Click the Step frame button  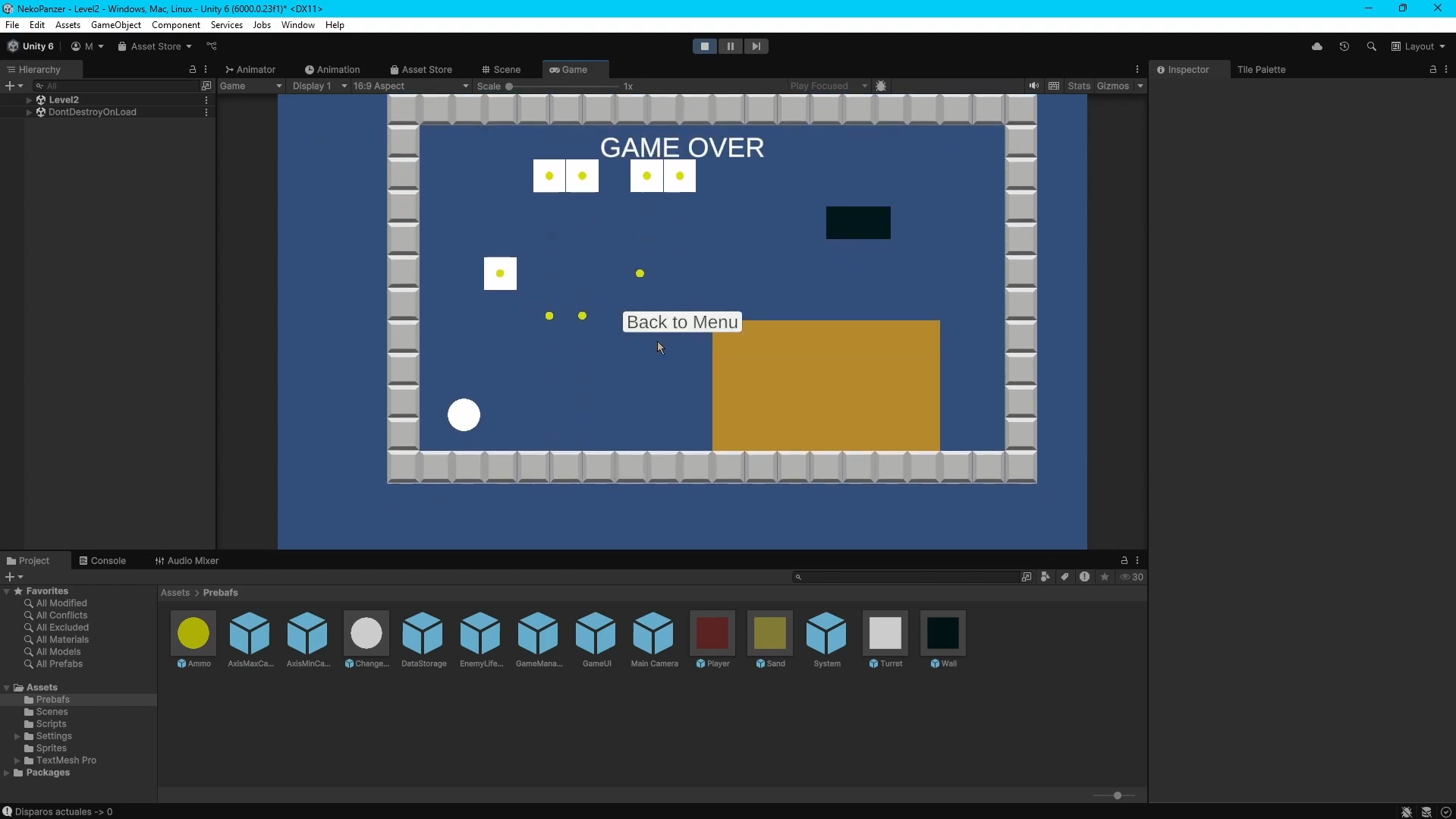point(756,46)
